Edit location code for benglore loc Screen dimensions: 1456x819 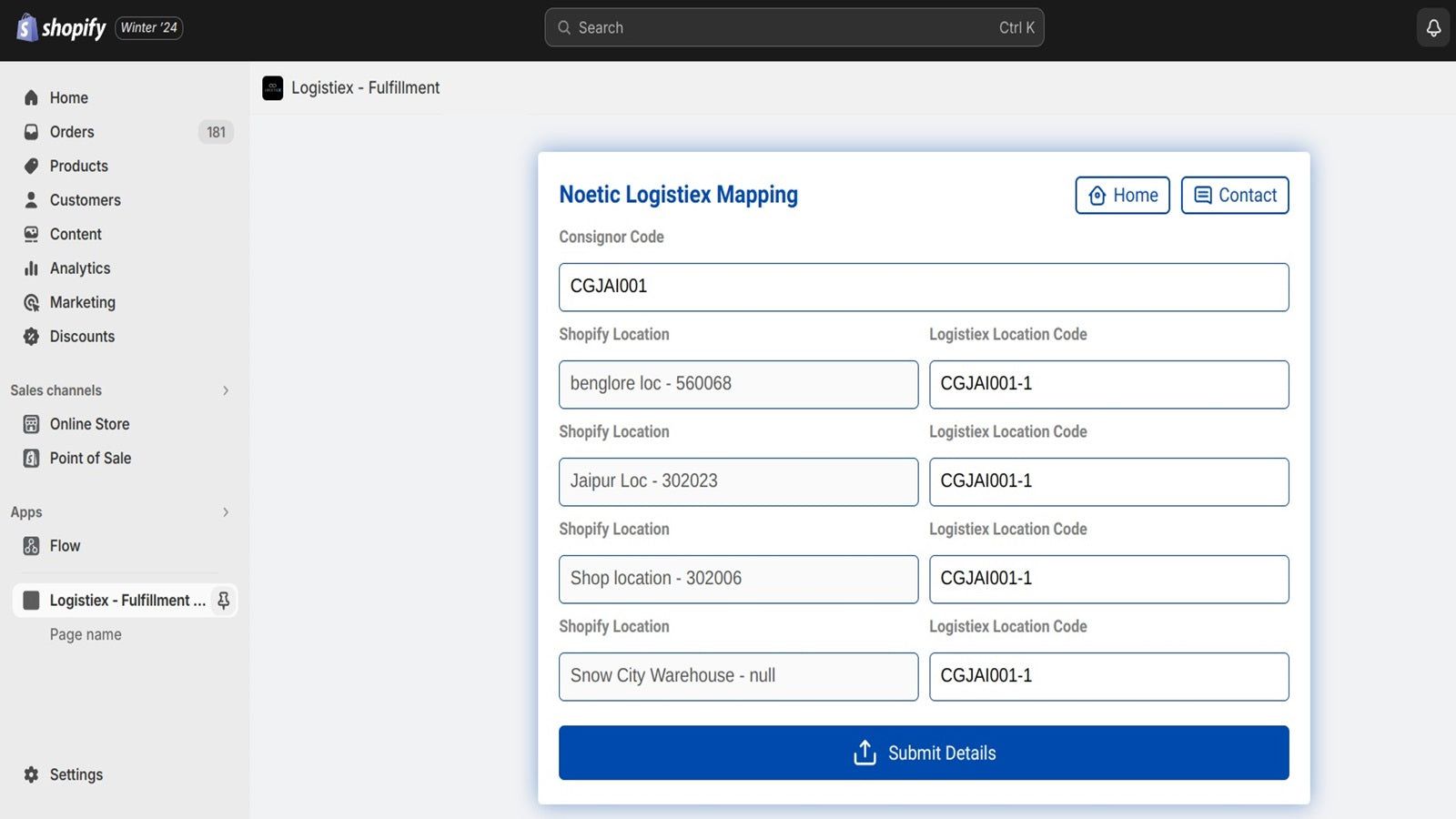[1108, 384]
